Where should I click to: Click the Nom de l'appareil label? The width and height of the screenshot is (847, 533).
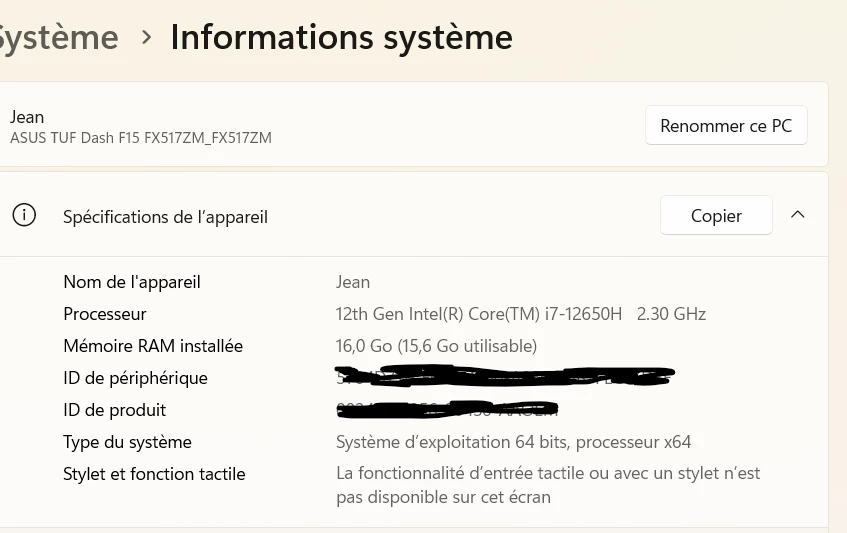pyautogui.click(x=132, y=282)
